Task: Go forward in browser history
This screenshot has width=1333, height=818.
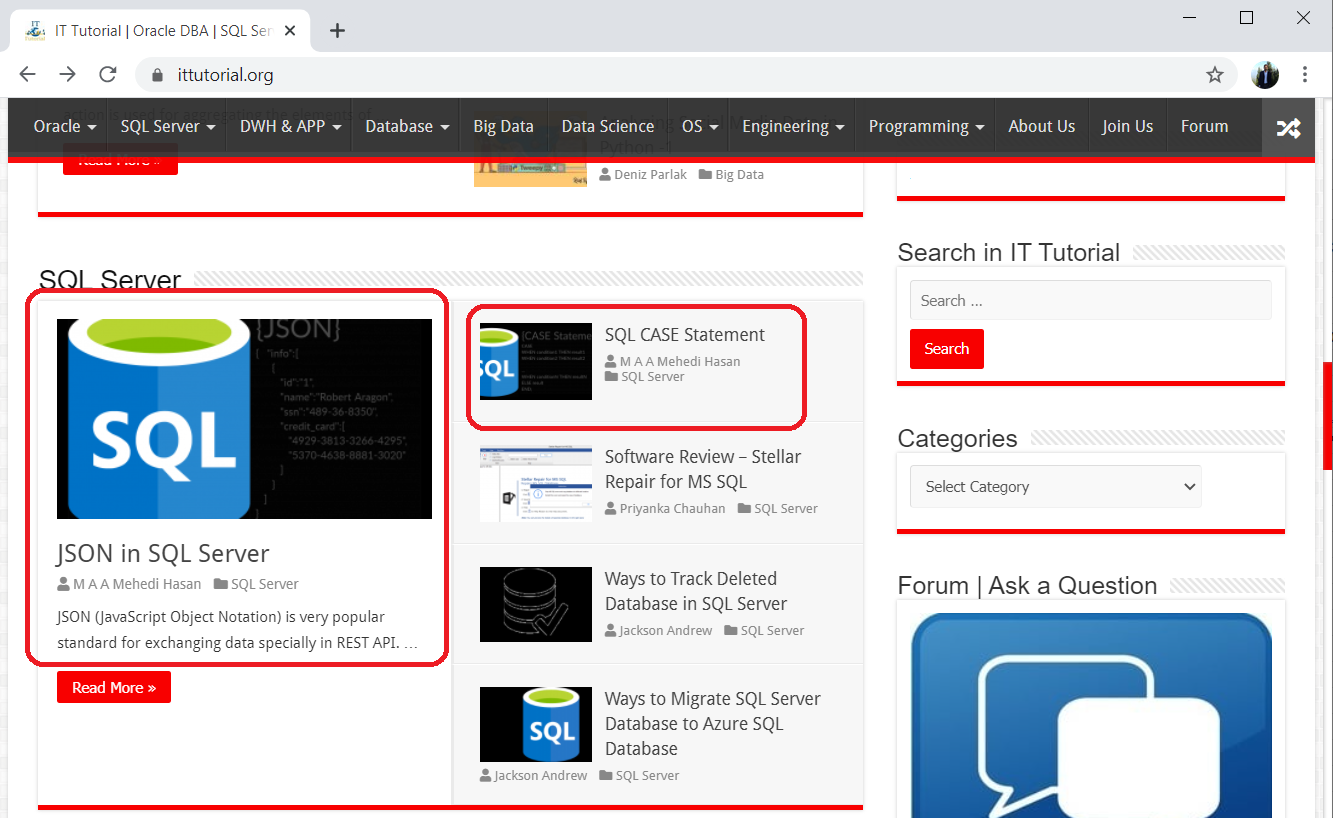Action: tap(67, 74)
